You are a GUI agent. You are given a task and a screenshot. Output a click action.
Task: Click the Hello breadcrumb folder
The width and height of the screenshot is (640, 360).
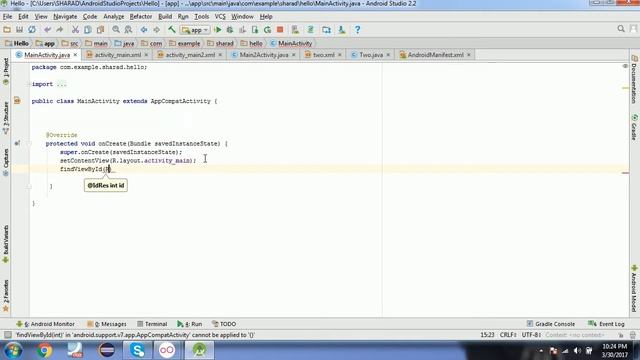17,43
